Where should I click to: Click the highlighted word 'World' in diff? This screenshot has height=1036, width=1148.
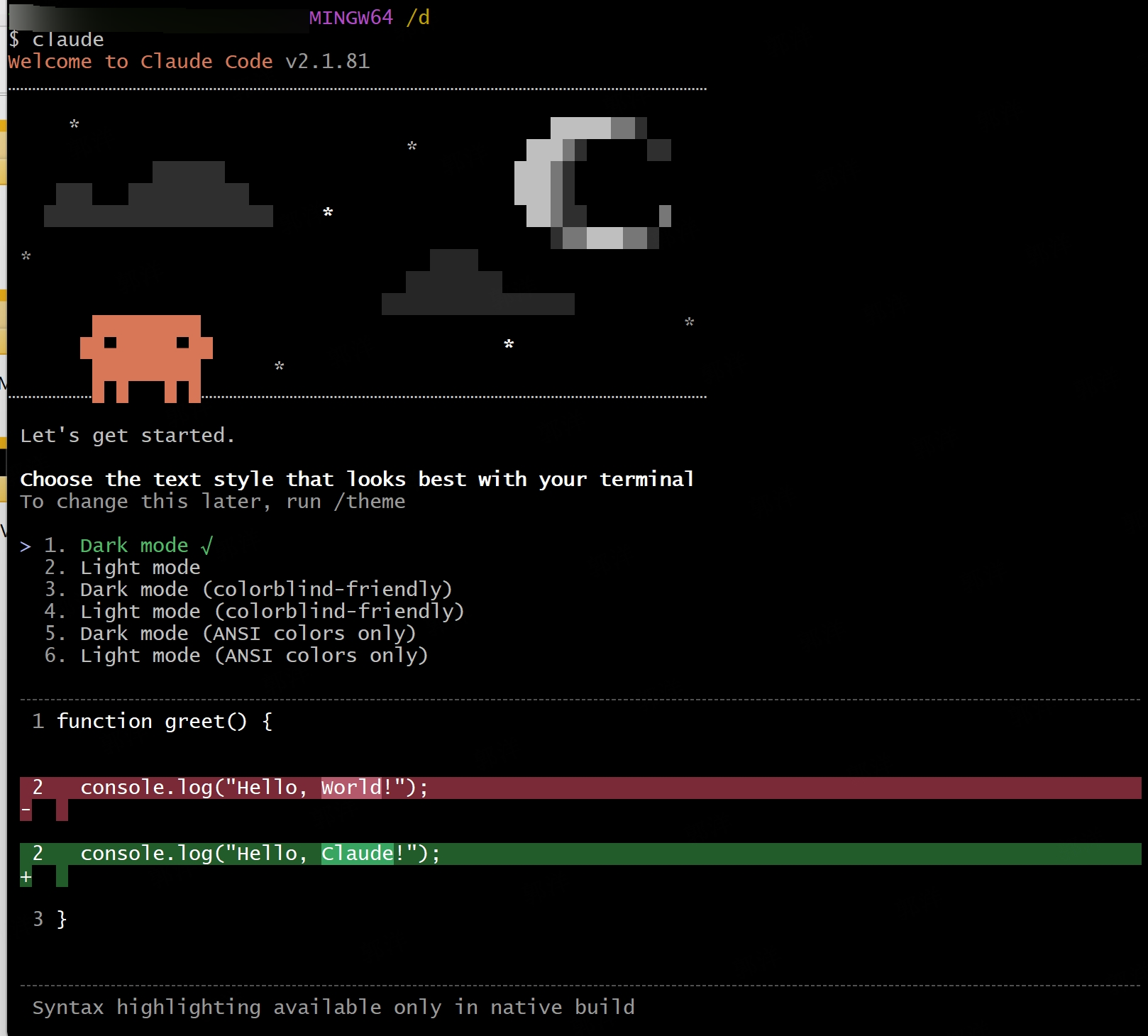coord(351,788)
